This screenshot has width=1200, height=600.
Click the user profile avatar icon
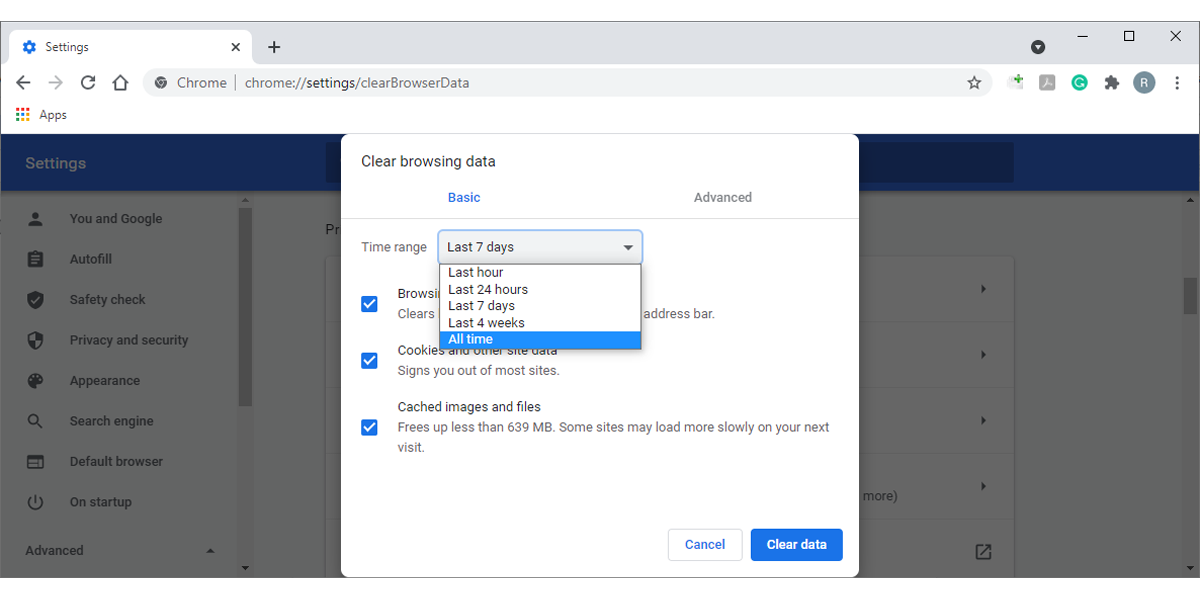click(1144, 83)
